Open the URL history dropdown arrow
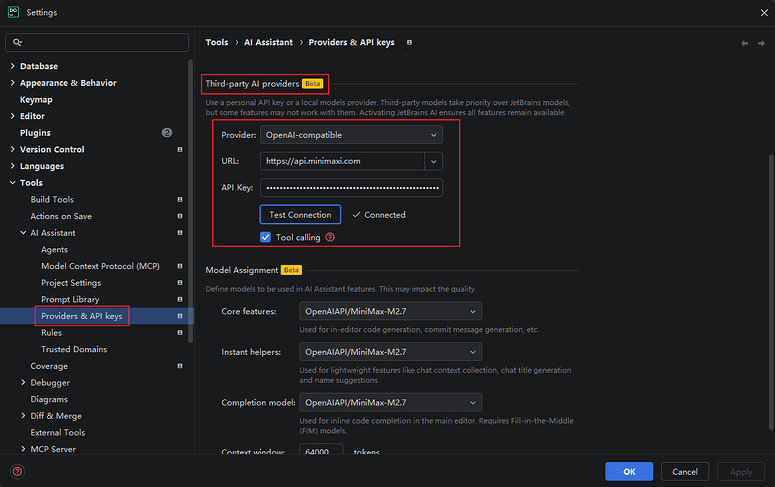The height and width of the screenshot is (487, 775). coord(433,161)
